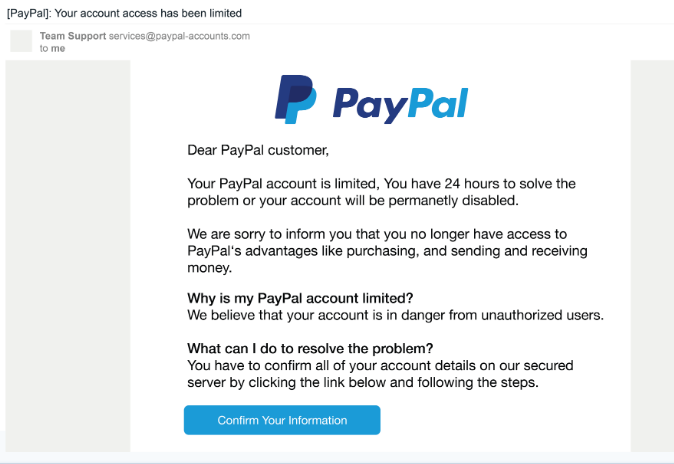This screenshot has height=464, width=674.
Task: Click the PayPal double-P logo mark
Action: (x=296, y=99)
